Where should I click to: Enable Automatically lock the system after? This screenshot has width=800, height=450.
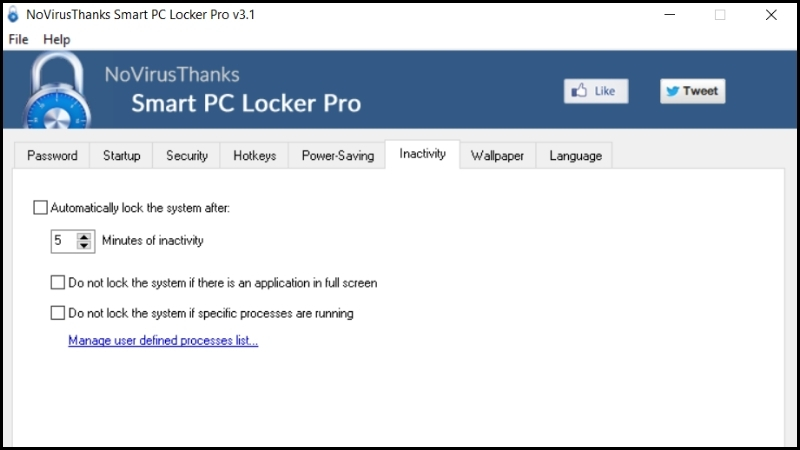pyautogui.click(x=40, y=208)
